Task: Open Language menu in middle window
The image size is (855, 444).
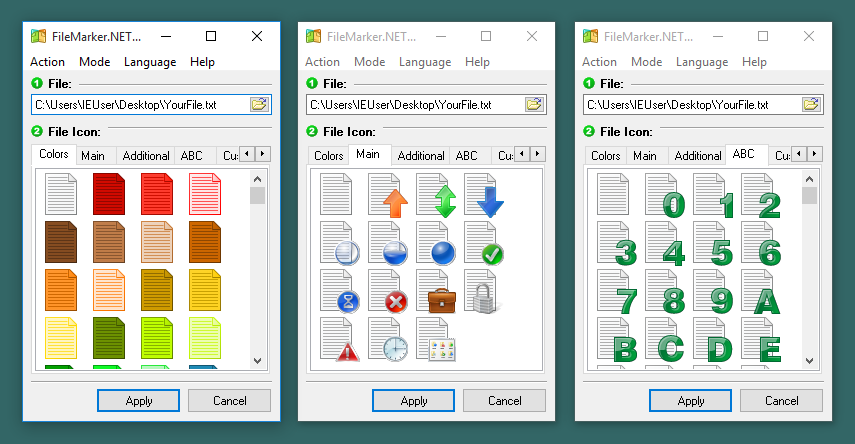Action: (425, 62)
